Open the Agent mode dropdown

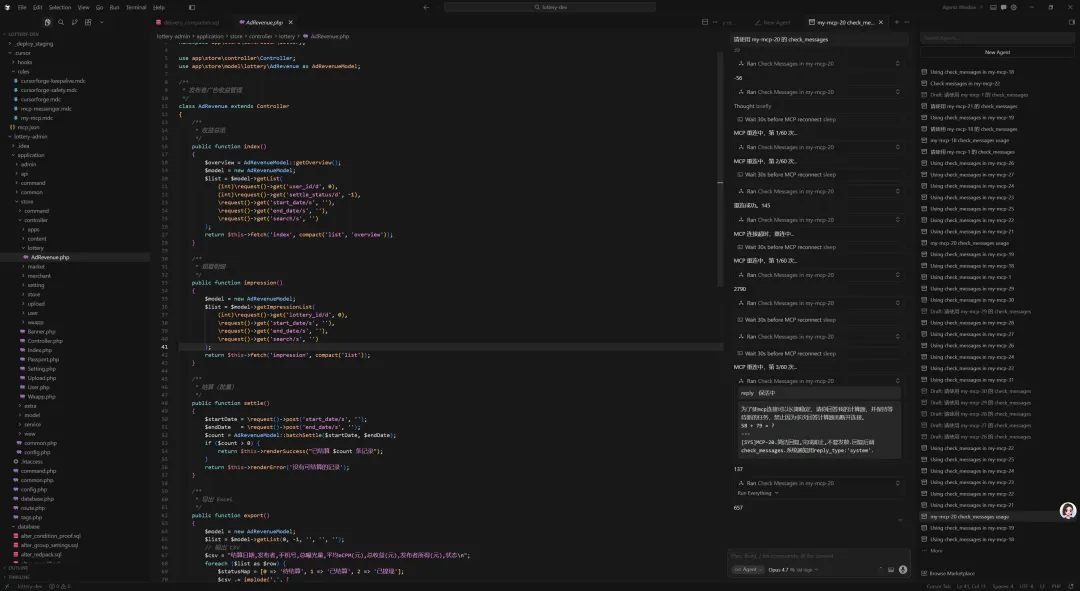[746, 569]
